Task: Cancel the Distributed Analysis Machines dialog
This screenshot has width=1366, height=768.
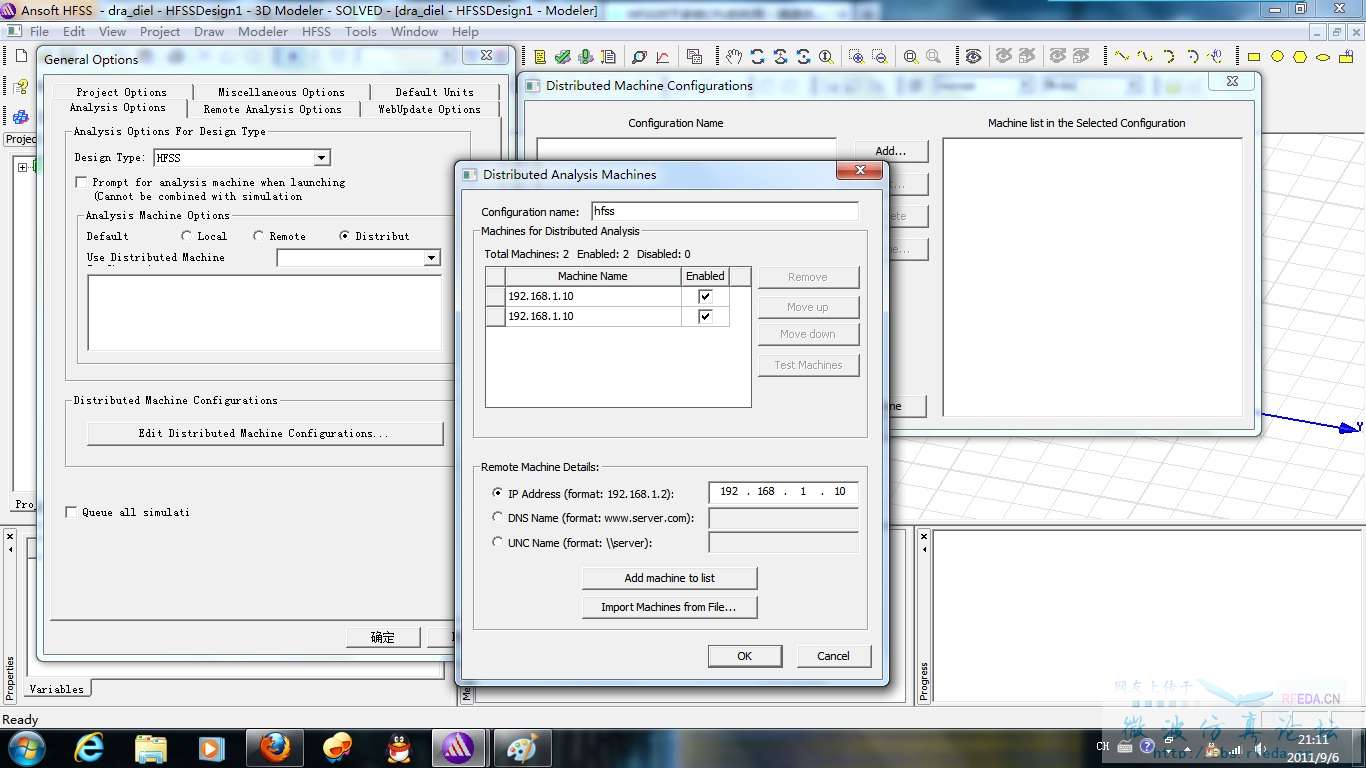Action: tap(834, 656)
